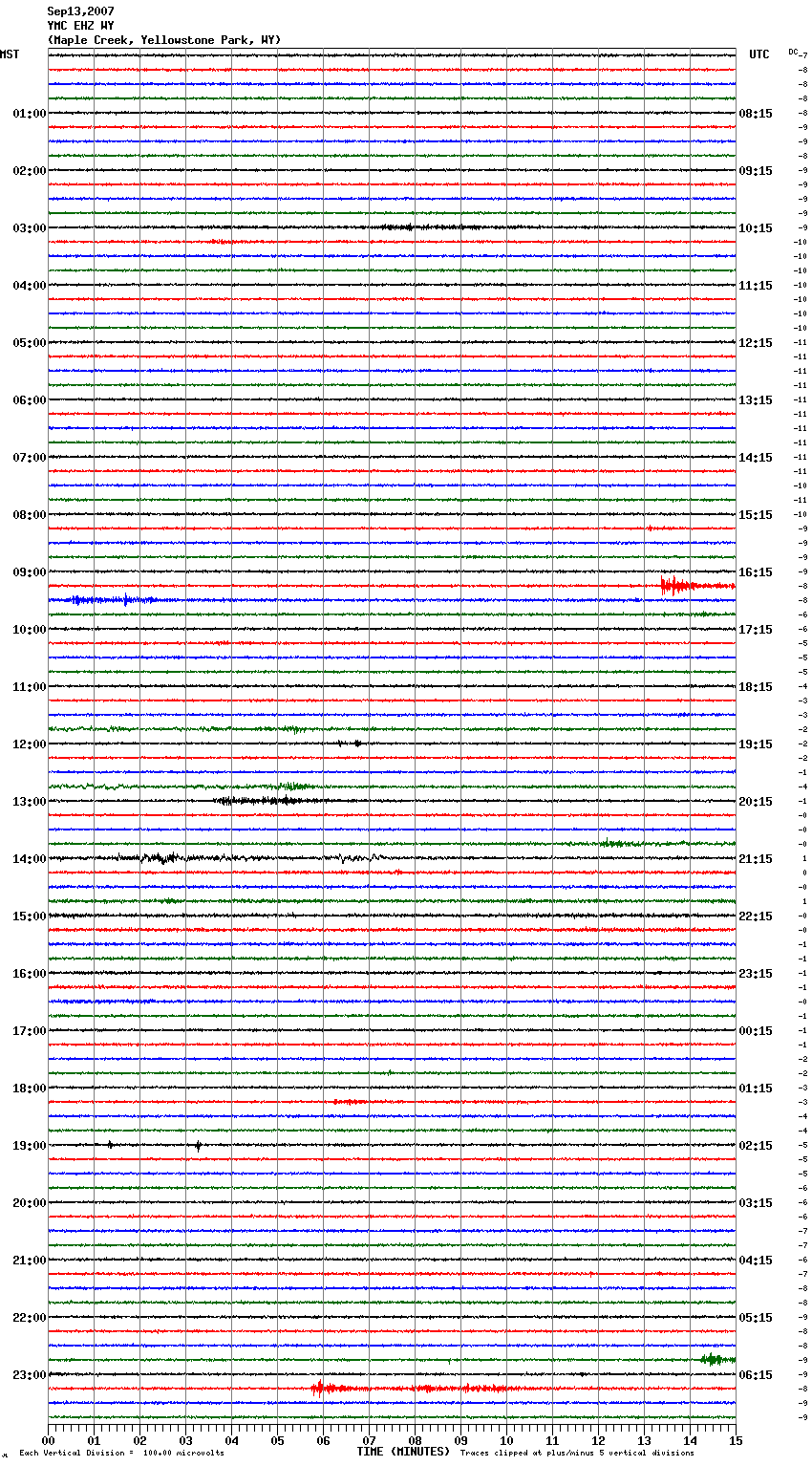This screenshot has width=812, height=1466.
Task: Select minute 00 on the time axis
Action: pos(48,1440)
